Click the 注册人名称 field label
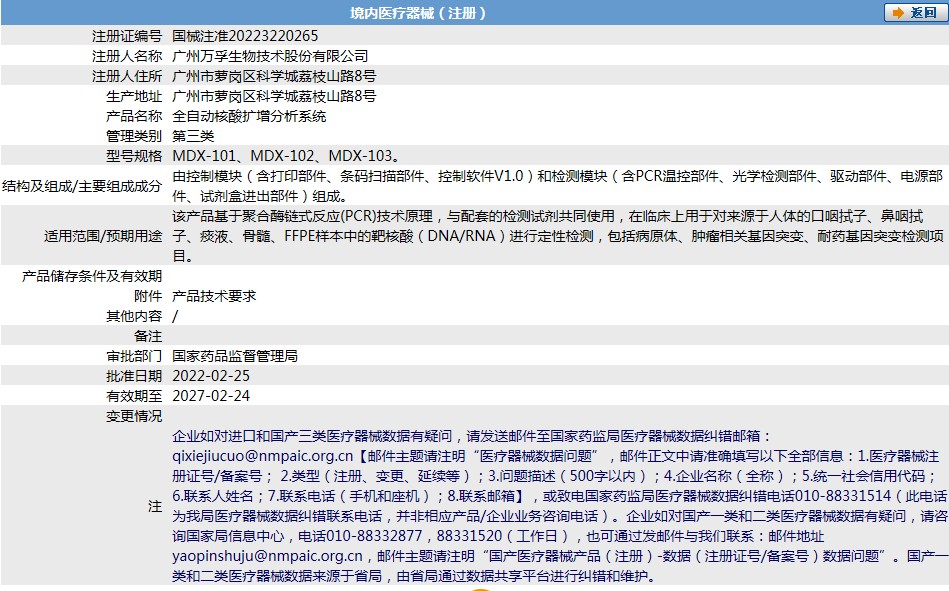The width and height of the screenshot is (949, 591). 127,56
